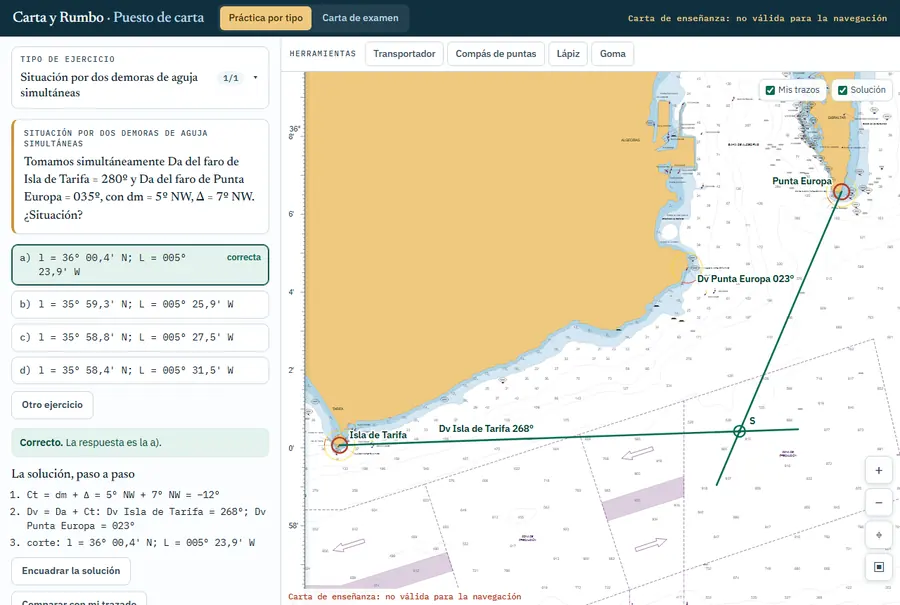Click the red 'Carta de enseñanza' notice below chart
Viewport: 900px width, 605px height.
[x=405, y=596]
